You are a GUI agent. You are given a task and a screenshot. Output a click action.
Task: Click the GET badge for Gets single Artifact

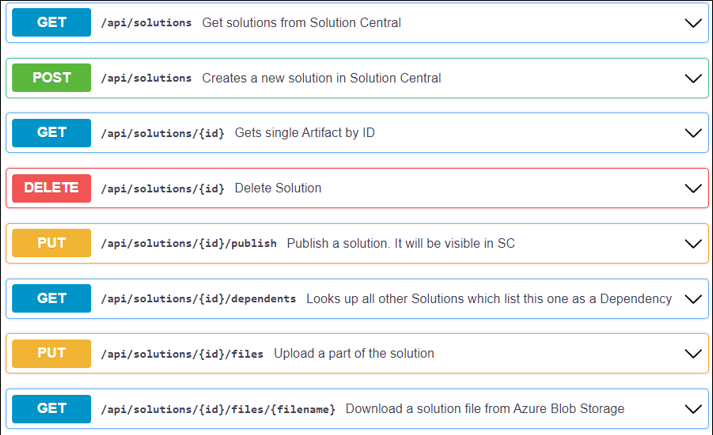[x=51, y=132]
